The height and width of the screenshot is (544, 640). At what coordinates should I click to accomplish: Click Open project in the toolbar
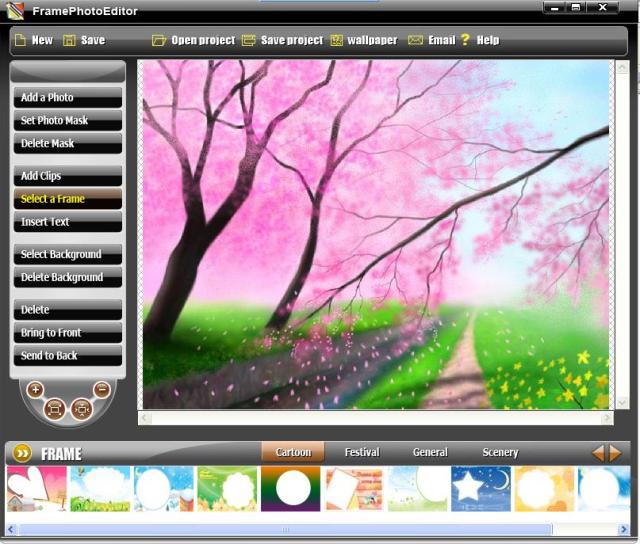[194, 40]
